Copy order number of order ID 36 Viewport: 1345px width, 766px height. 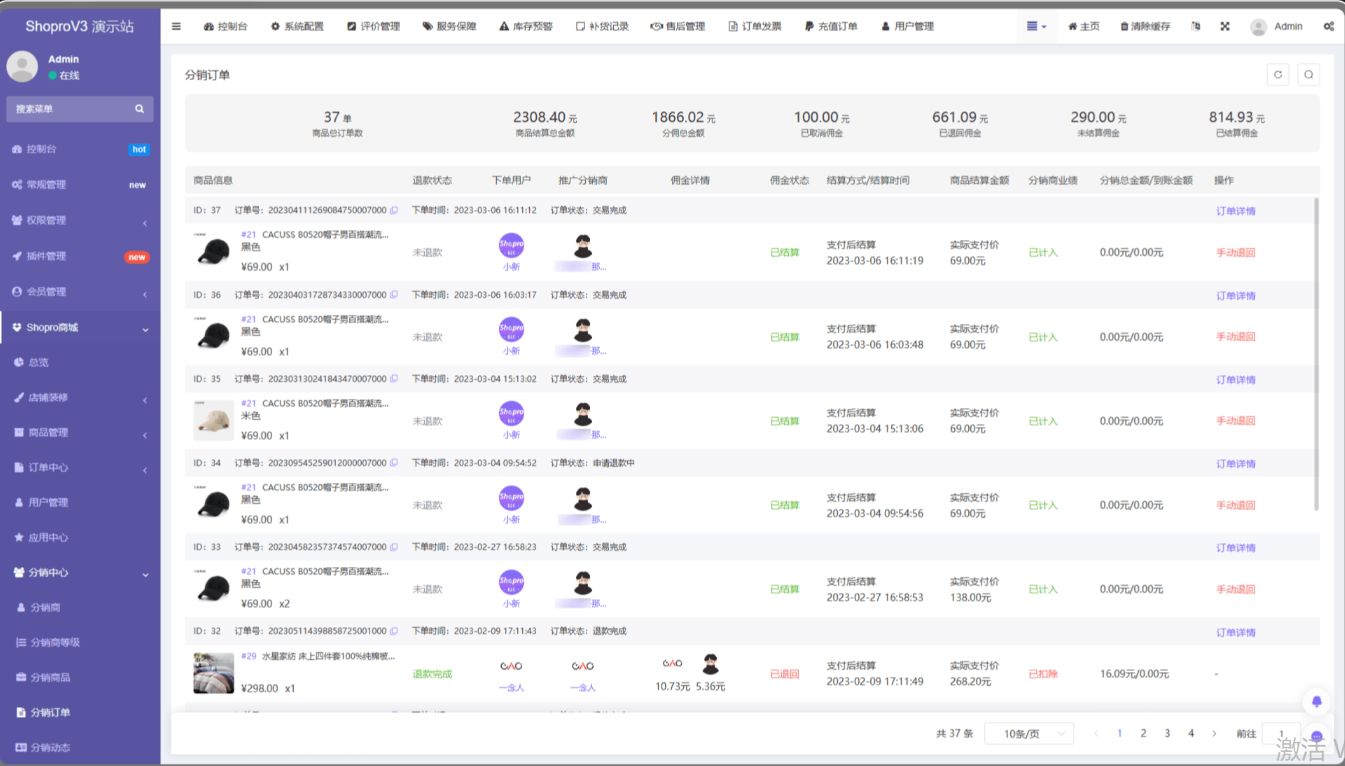394,295
